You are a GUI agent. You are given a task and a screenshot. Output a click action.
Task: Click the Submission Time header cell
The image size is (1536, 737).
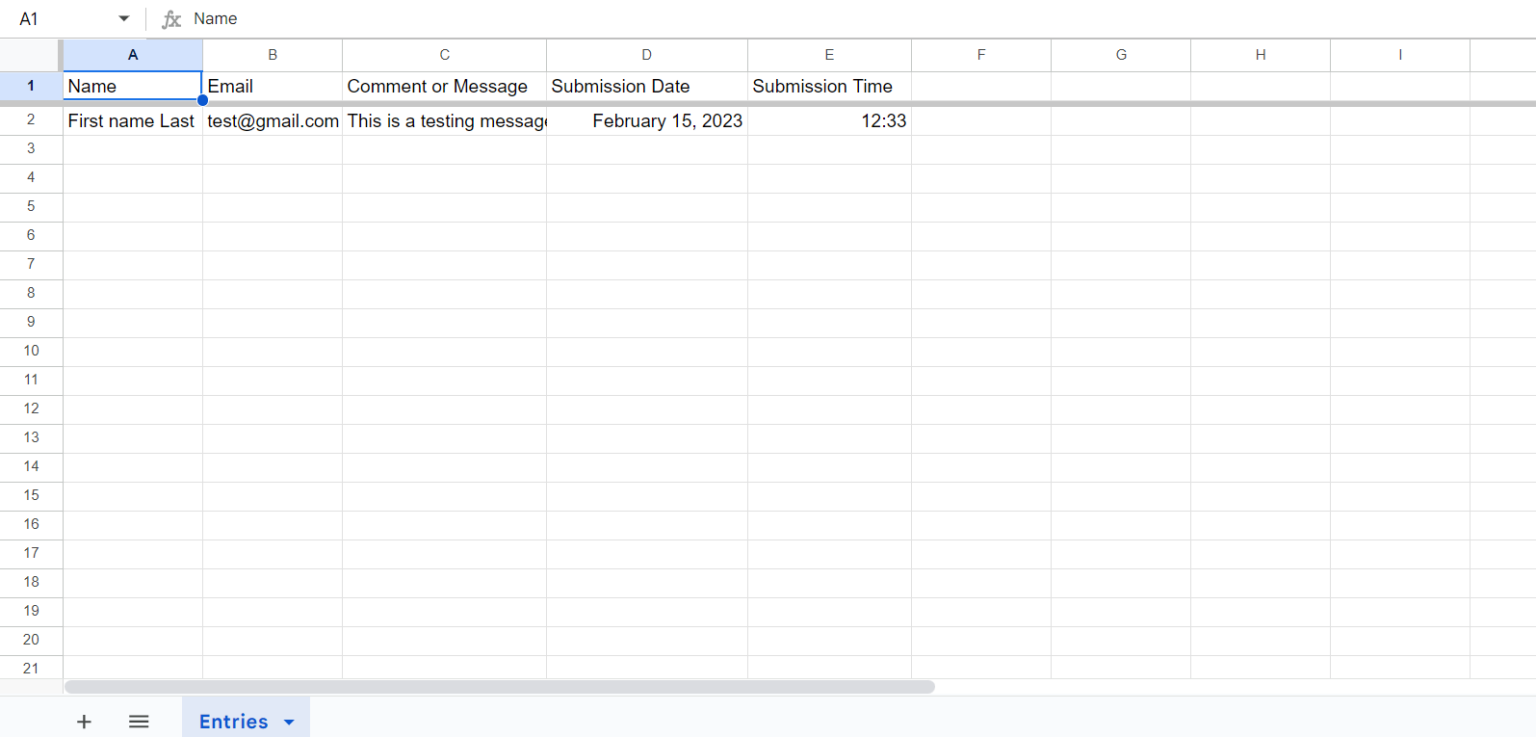point(829,86)
